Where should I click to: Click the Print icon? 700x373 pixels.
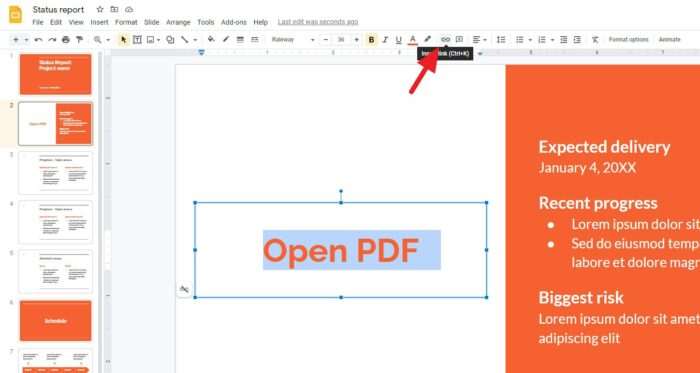(66, 40)
